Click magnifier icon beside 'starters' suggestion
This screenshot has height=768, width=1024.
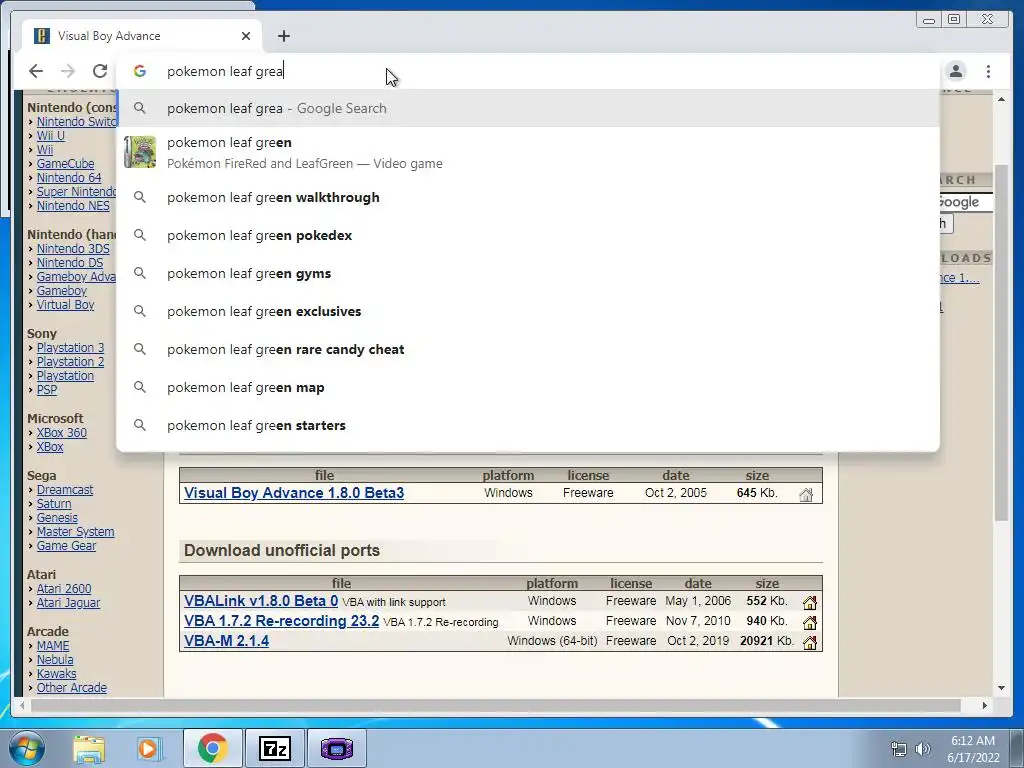tap(140, 424)
